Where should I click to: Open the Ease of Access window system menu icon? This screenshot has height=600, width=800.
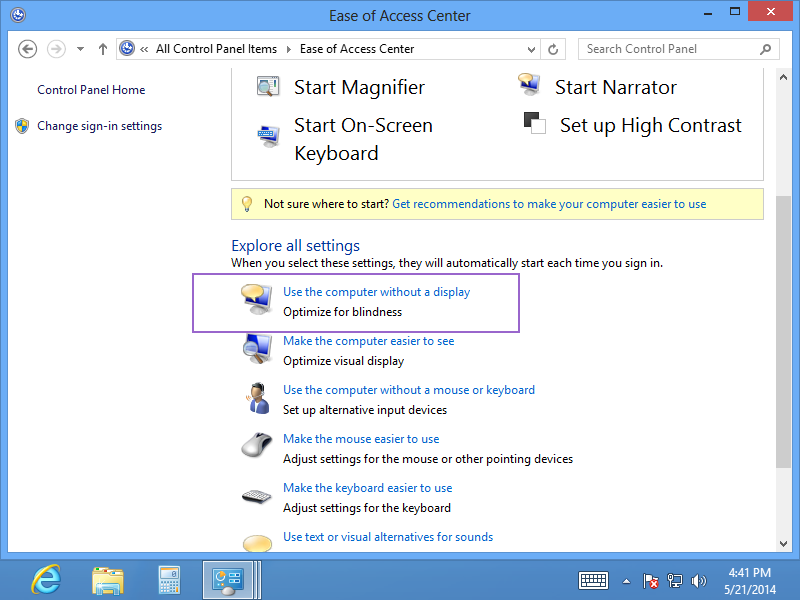click(18, 15)
